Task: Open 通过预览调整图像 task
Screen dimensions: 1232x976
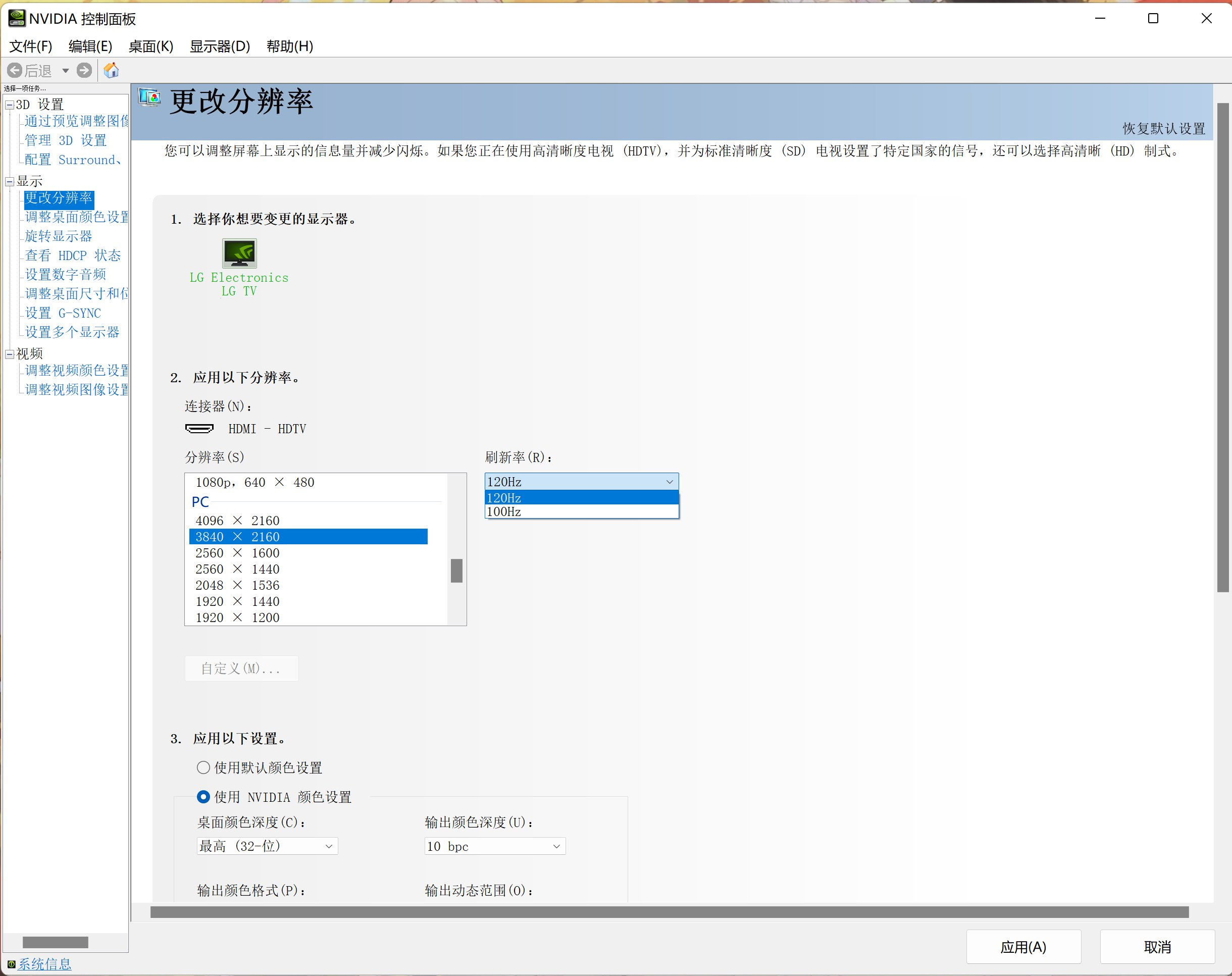Action: (x=77, y=121)
